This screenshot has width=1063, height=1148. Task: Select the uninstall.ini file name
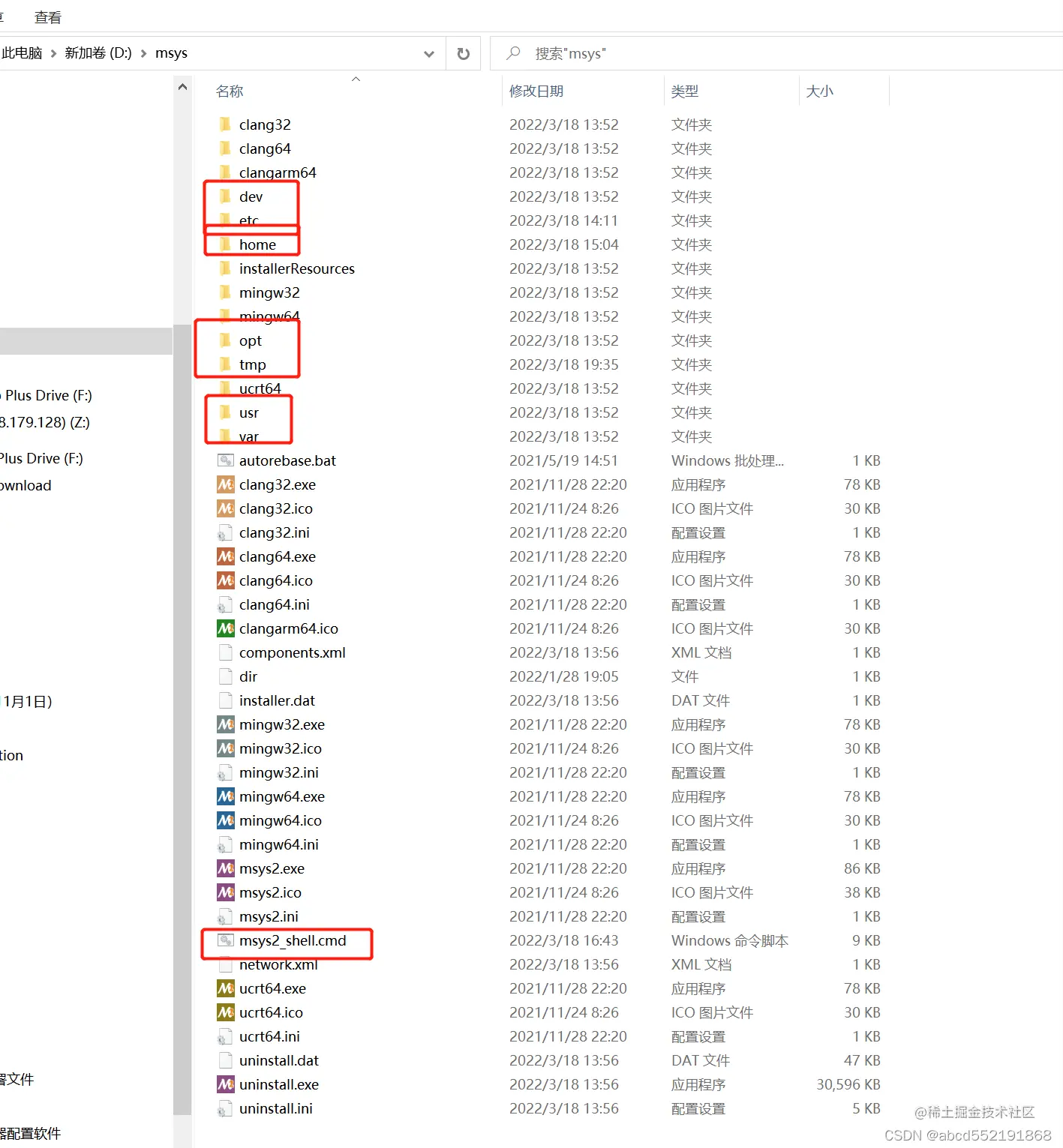[276, 1108]
